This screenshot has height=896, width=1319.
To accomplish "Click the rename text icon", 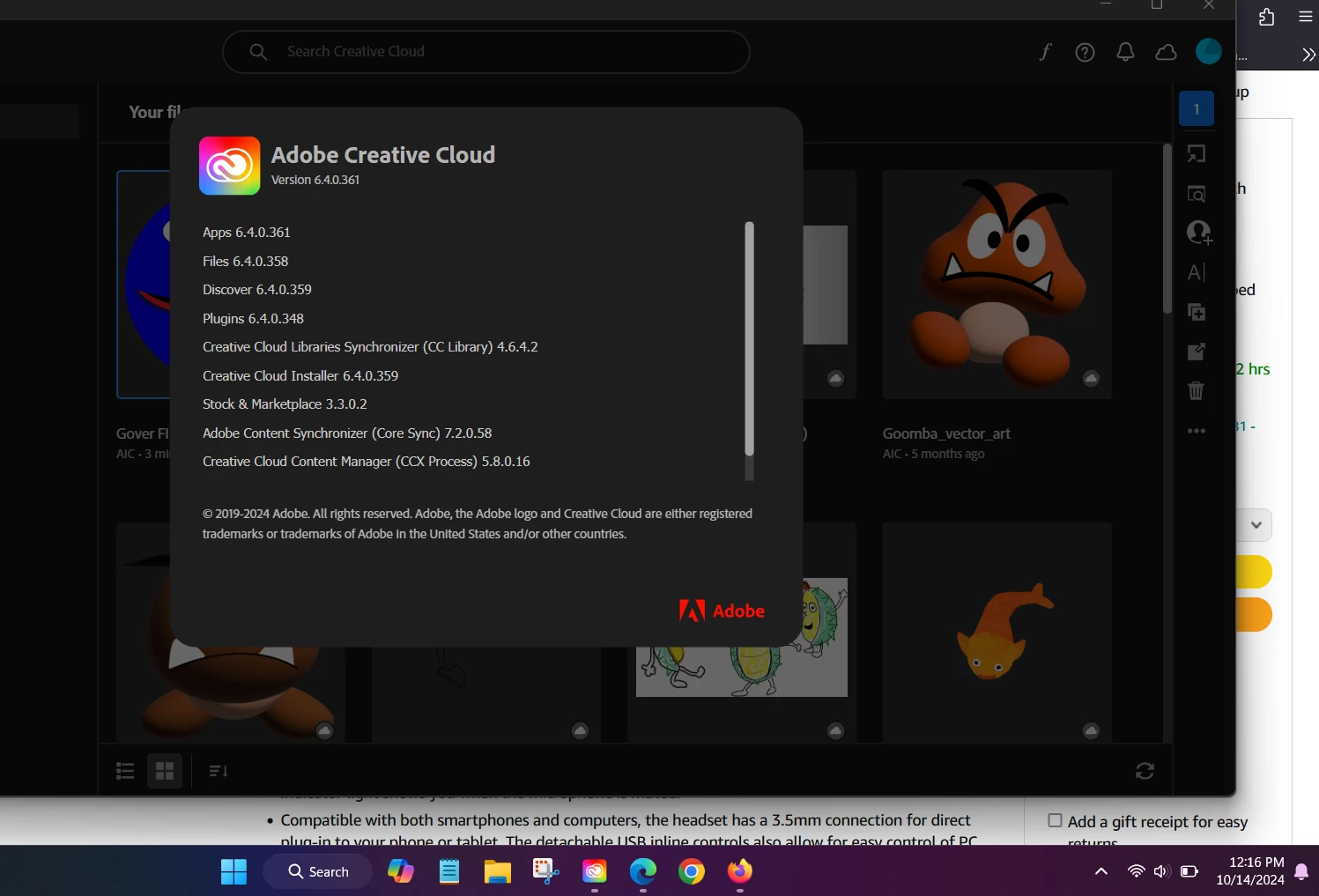I will [x=1196, y=272].
